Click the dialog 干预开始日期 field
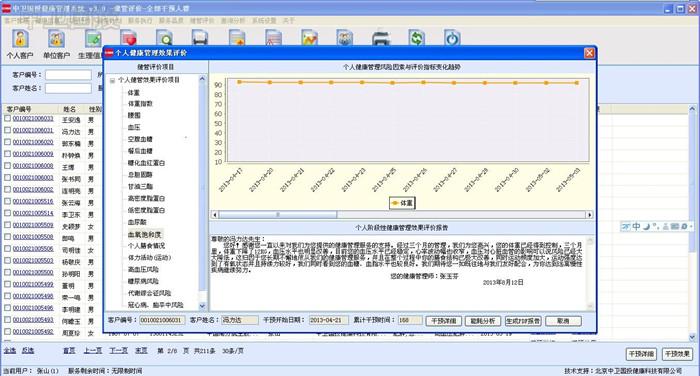The width and height of the screenshot is (700, 376). point(329,320)
